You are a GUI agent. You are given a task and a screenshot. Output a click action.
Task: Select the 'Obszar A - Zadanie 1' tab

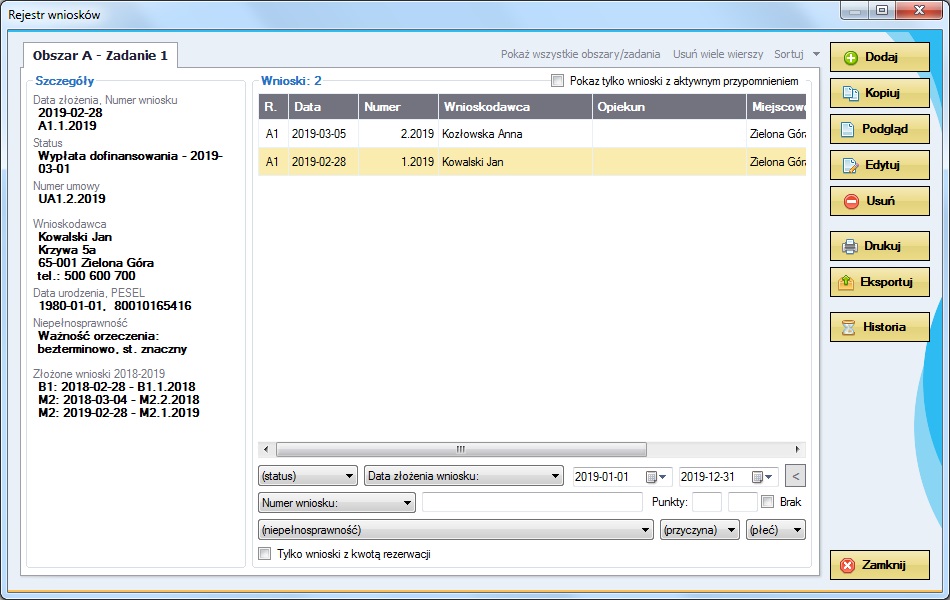pos(100,55)
